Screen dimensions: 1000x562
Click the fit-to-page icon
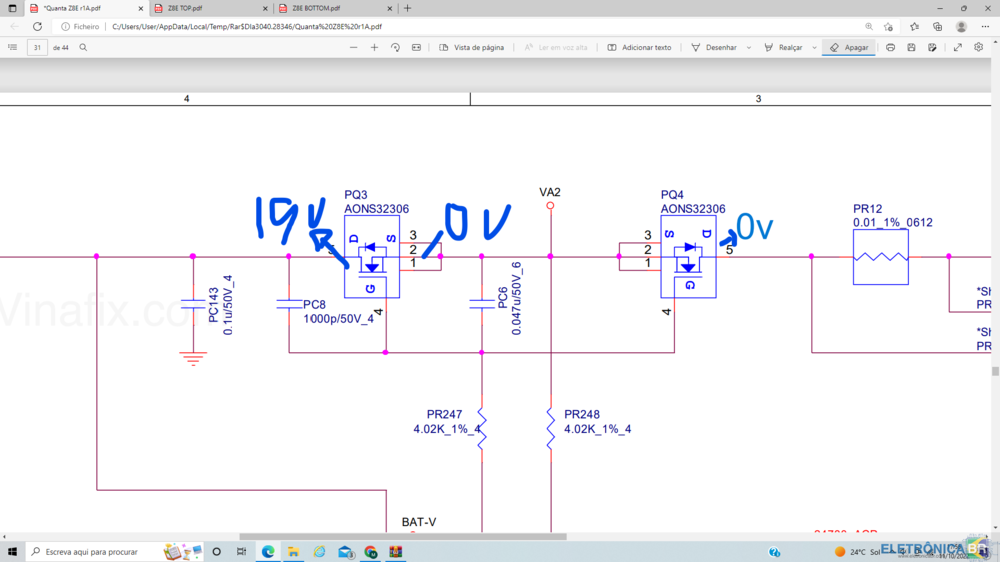pyautogui.click(x=416, y=47)
